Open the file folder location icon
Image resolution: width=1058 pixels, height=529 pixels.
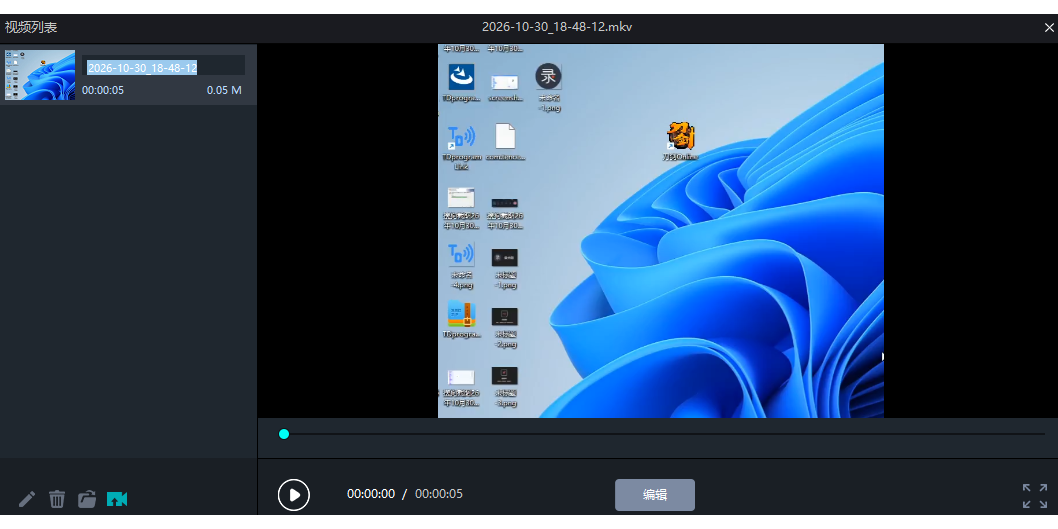[86, 499]
